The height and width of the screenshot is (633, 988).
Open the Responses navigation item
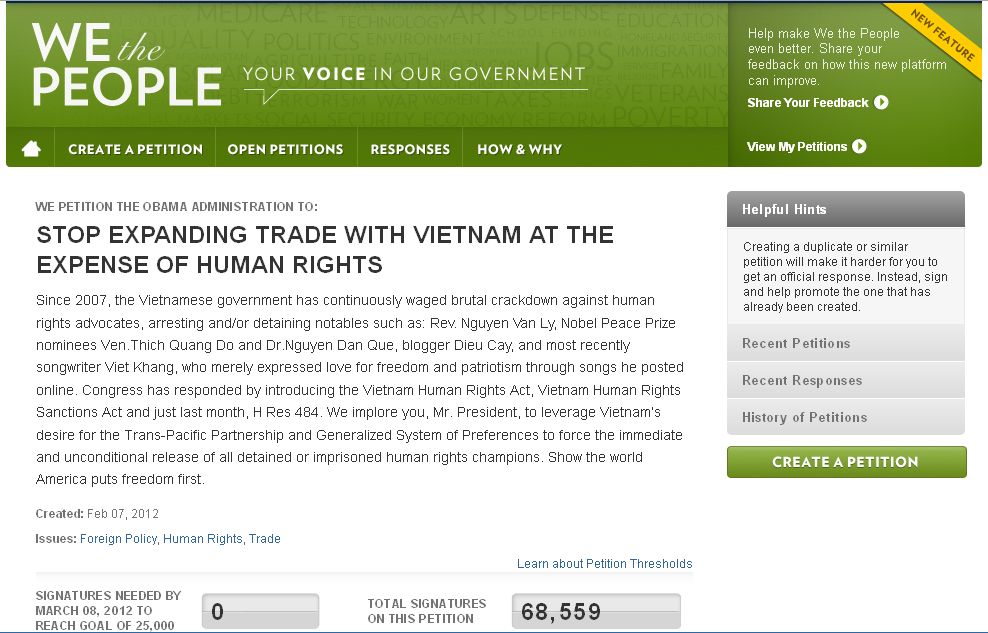pyautogui.click(x=410, y=149)
